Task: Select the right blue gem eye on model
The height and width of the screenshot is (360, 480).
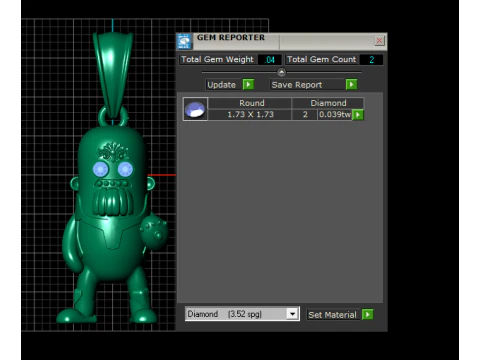Action: (125, 169)
